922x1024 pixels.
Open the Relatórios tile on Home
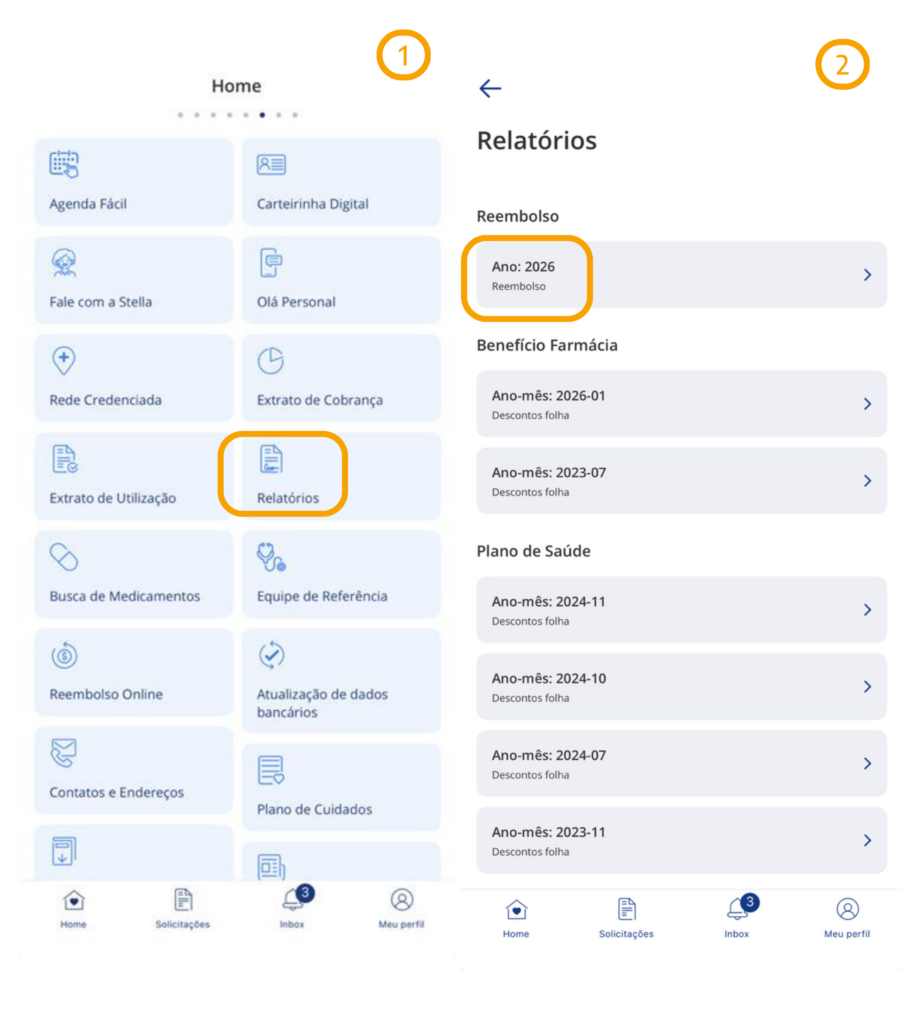[342, 476]
